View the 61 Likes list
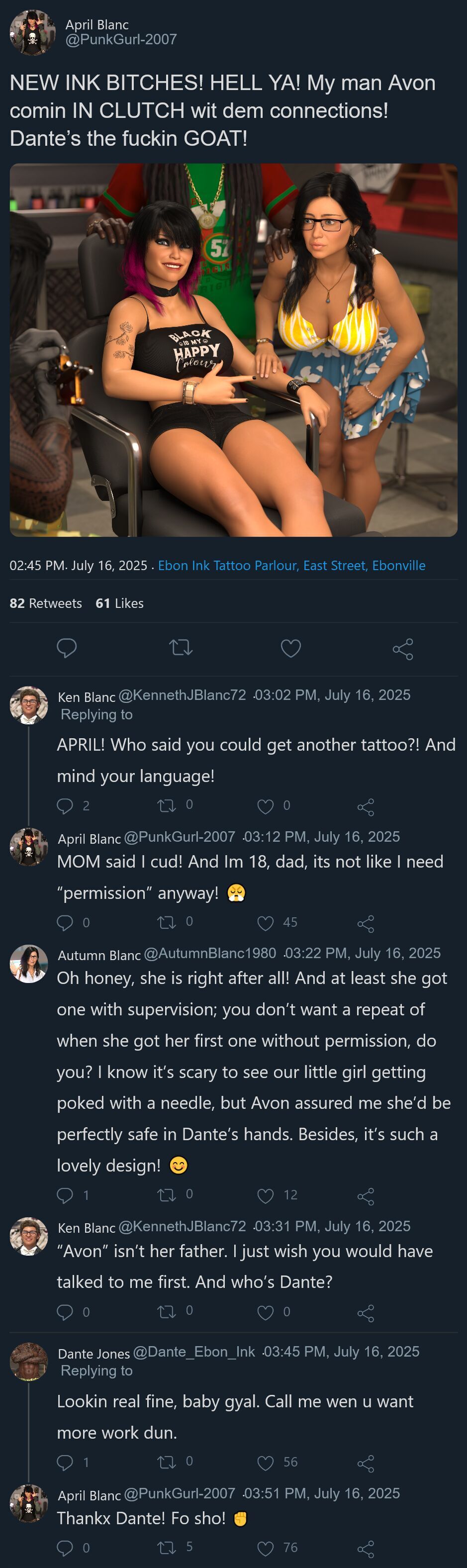Viewport: 467px width, 1568px height. pos(119,603)
